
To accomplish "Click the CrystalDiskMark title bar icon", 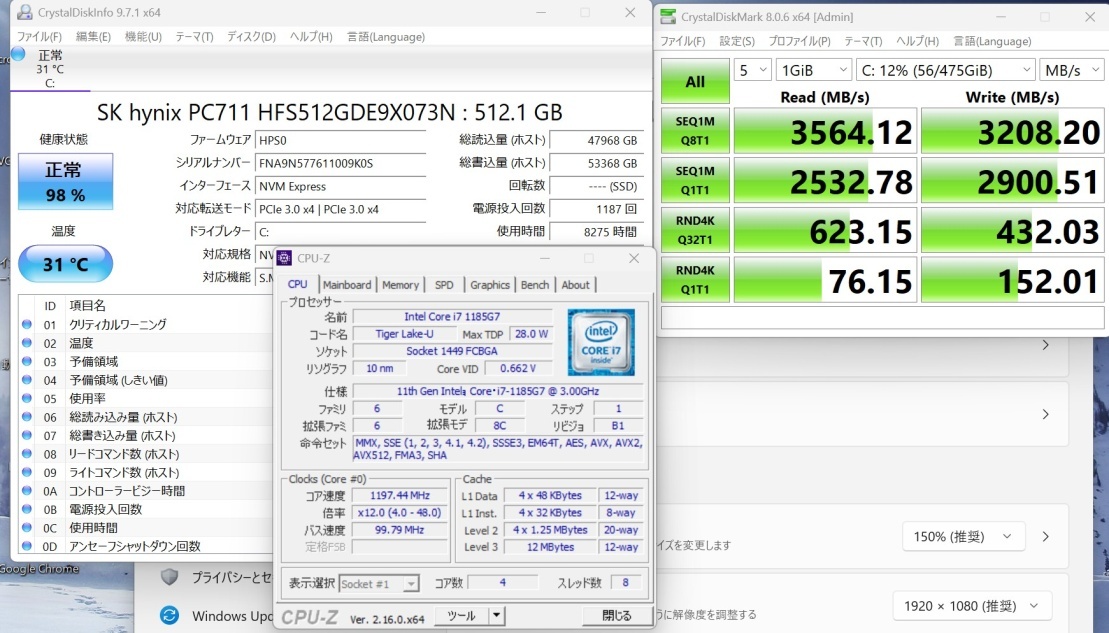I will click(x=668, y=17).
